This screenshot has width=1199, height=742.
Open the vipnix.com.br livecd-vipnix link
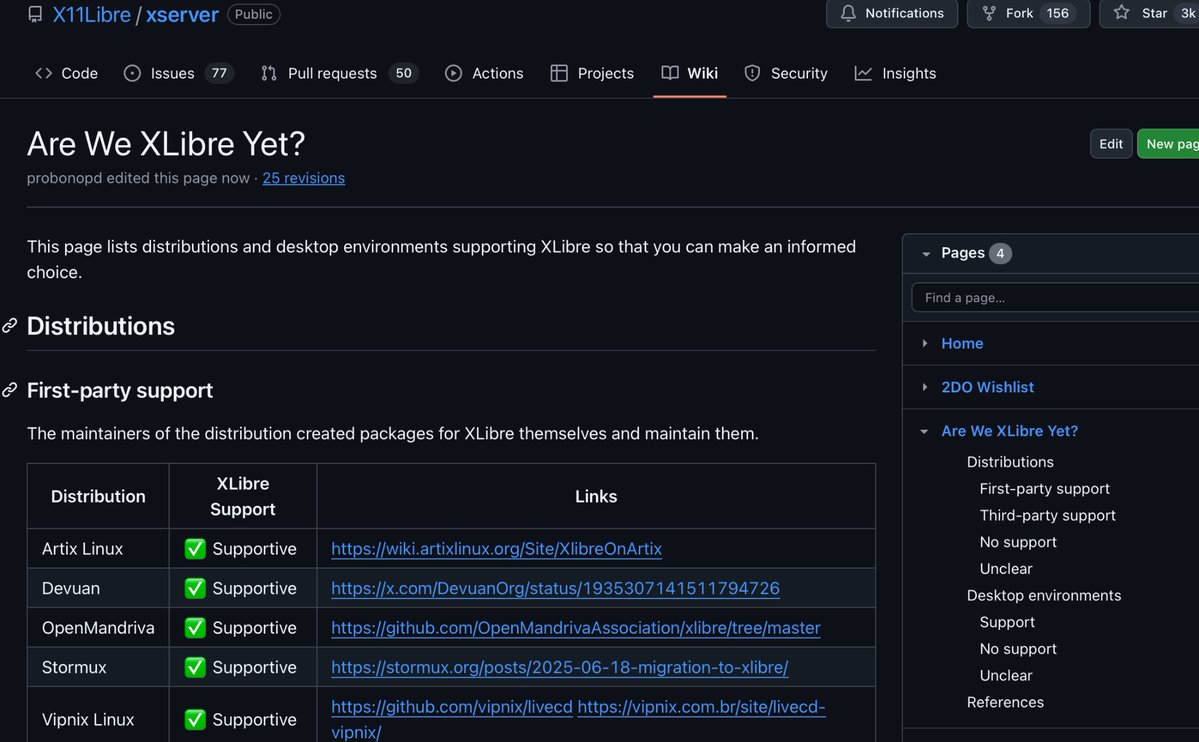tap(701, 707)
